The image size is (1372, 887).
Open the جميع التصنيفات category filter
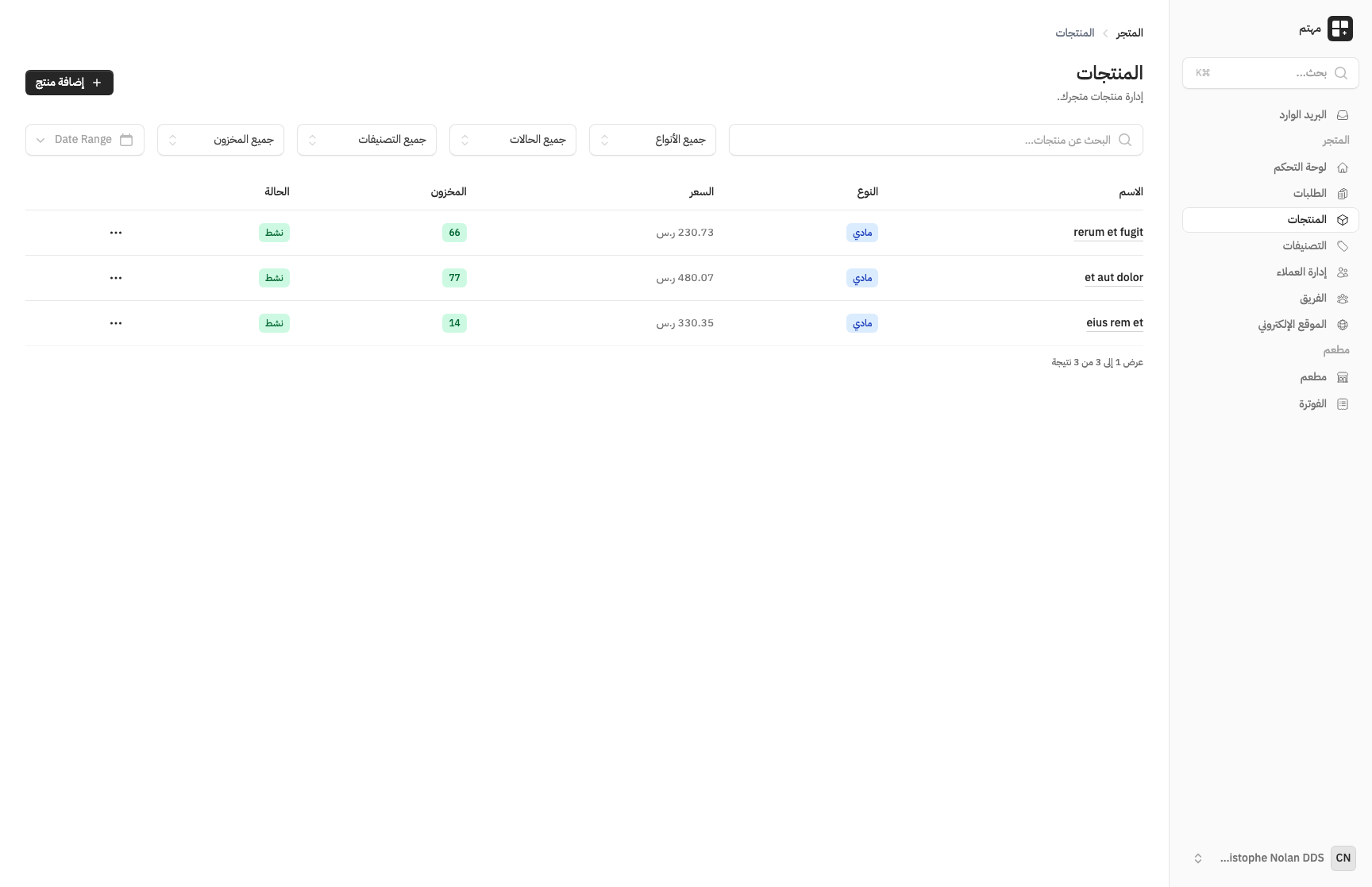[x=366, y=140]
